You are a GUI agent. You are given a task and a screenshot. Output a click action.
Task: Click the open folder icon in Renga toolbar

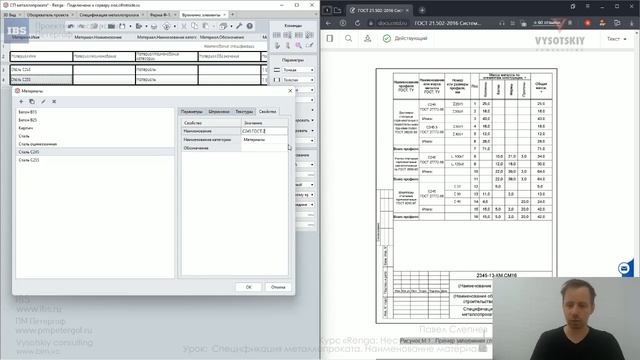111,26
